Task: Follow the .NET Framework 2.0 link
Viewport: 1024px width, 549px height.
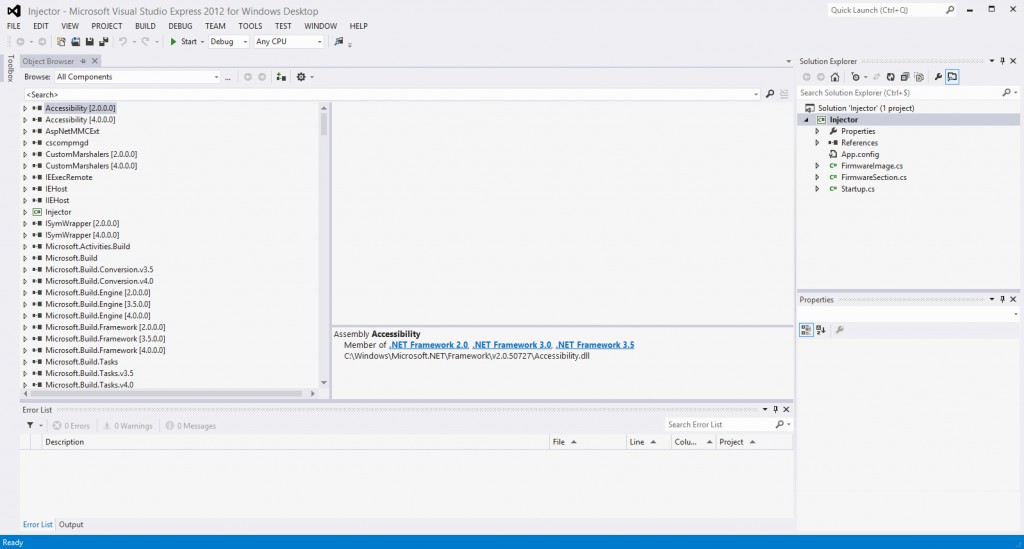Action: tap(428, 345)
